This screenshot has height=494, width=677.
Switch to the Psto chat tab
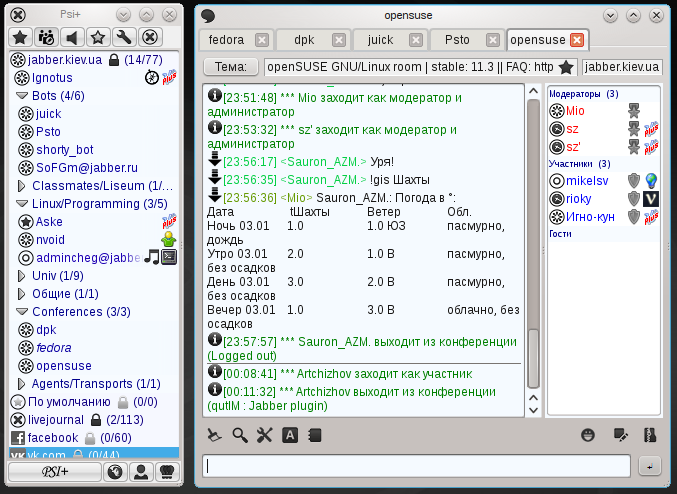pyautogui.click(x=467, y=40)
